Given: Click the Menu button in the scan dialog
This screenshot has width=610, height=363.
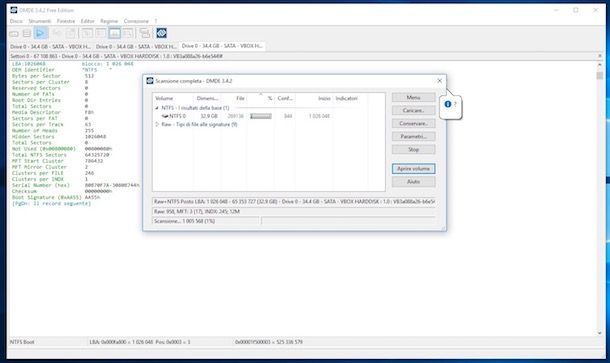Looking at the screenshot, I should pos(414,97).
